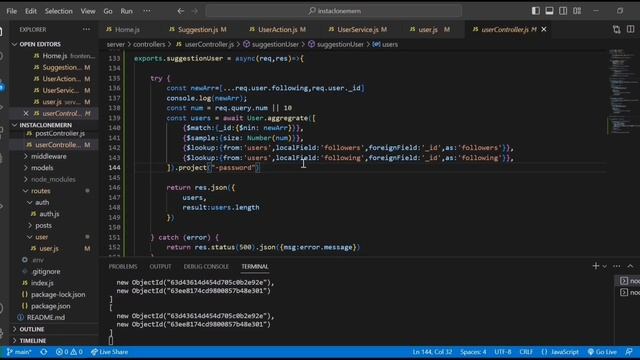Toggle primary side bar layout icon

(536, 11)
